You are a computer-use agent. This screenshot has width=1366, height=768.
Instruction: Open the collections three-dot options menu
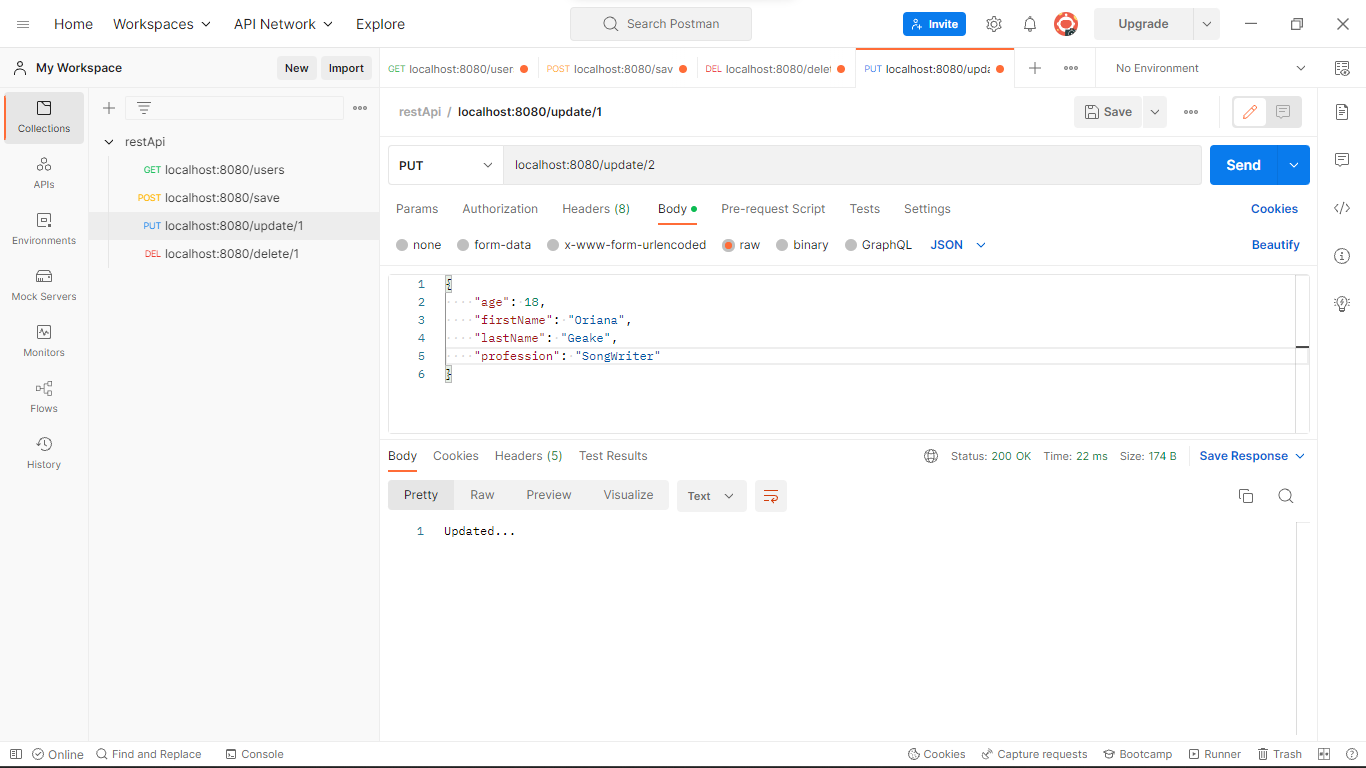[360, 108]
